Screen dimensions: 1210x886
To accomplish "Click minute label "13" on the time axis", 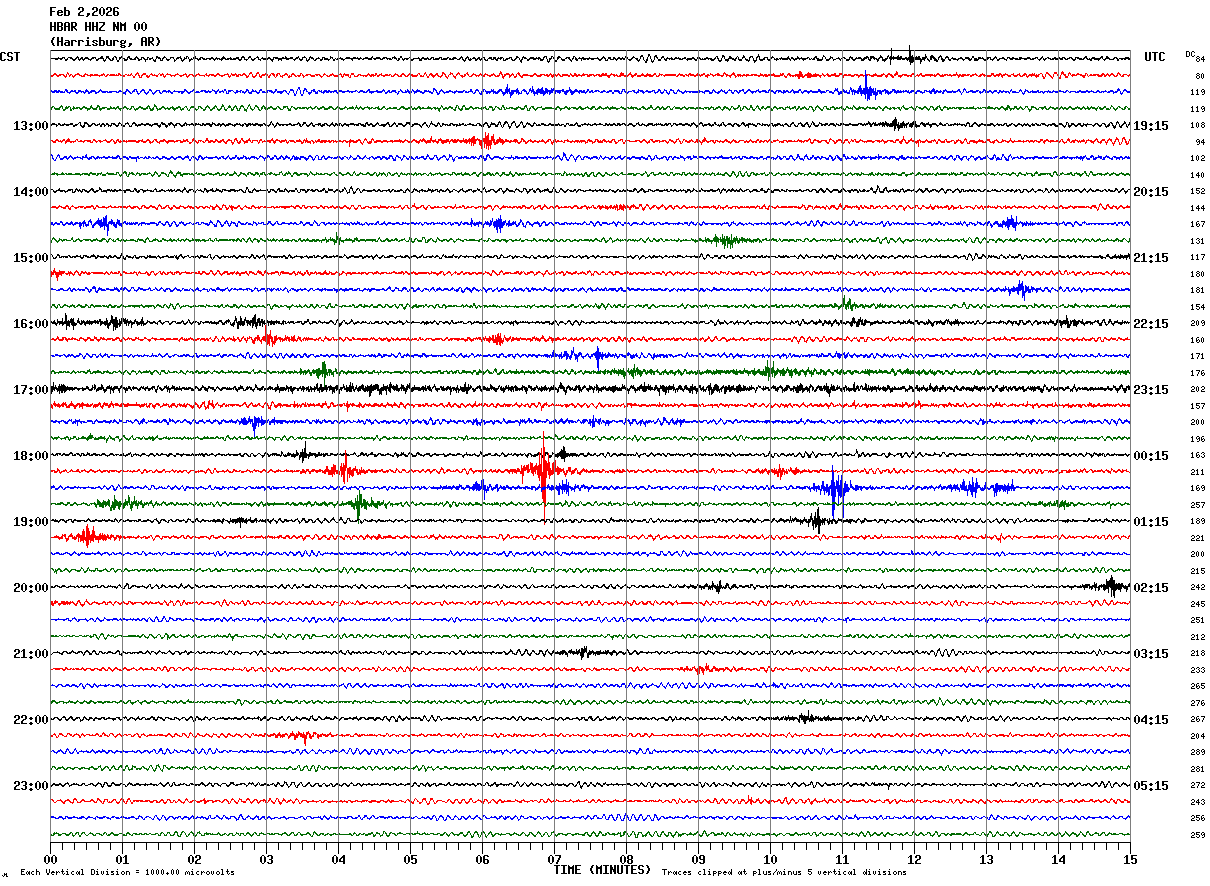I will click(986, 859).
